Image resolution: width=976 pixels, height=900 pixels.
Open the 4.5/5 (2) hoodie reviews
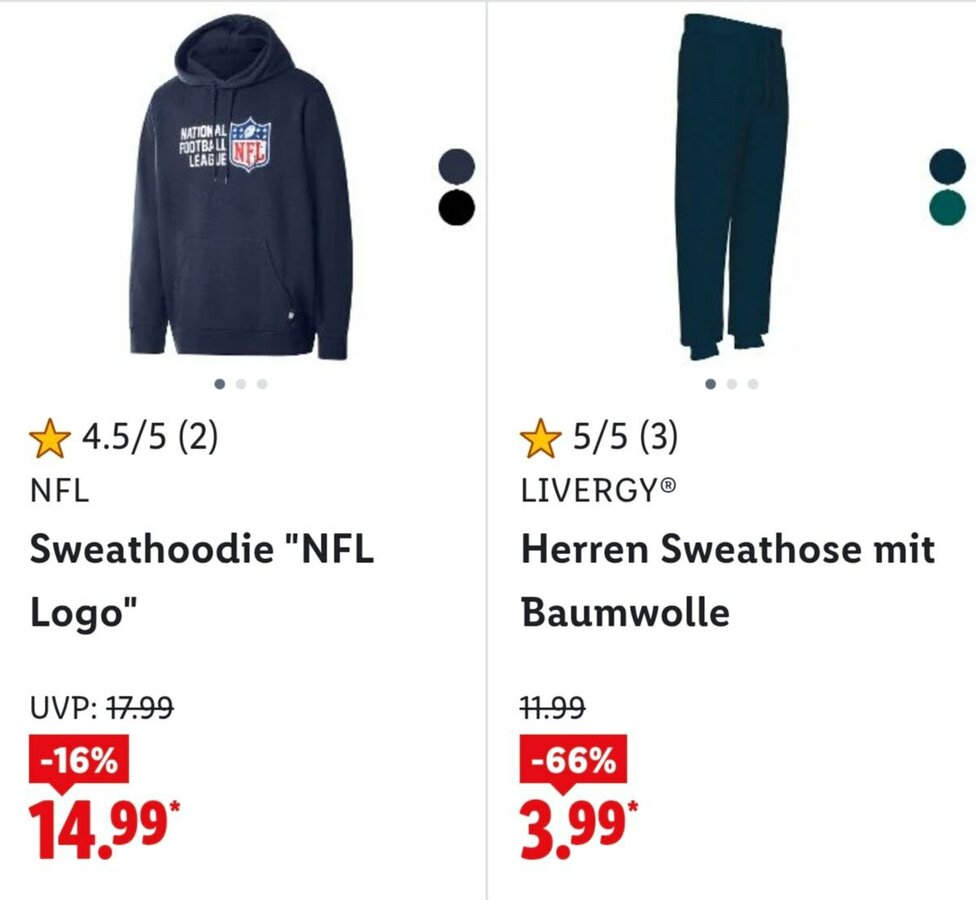click(x=149, y=438)
